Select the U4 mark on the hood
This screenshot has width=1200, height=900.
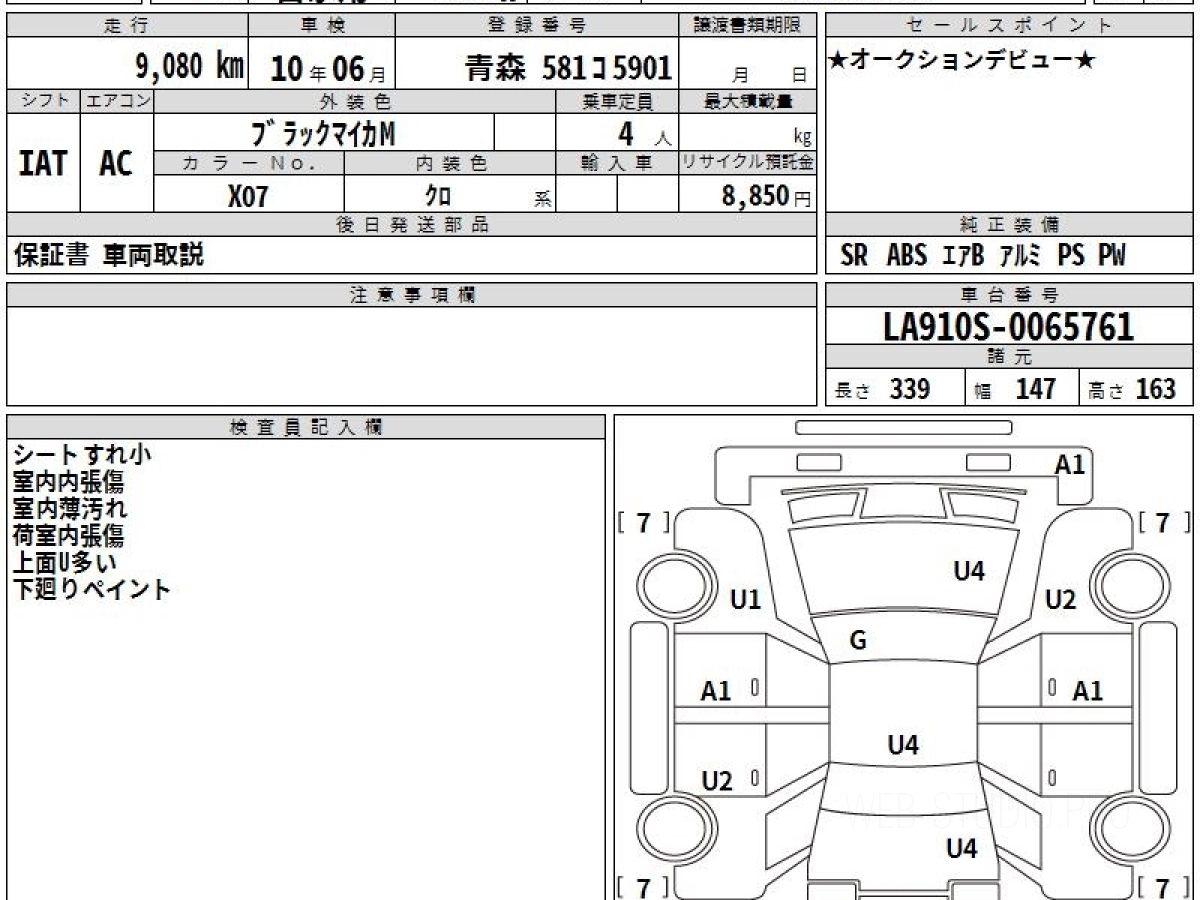[x=968, y=571]
